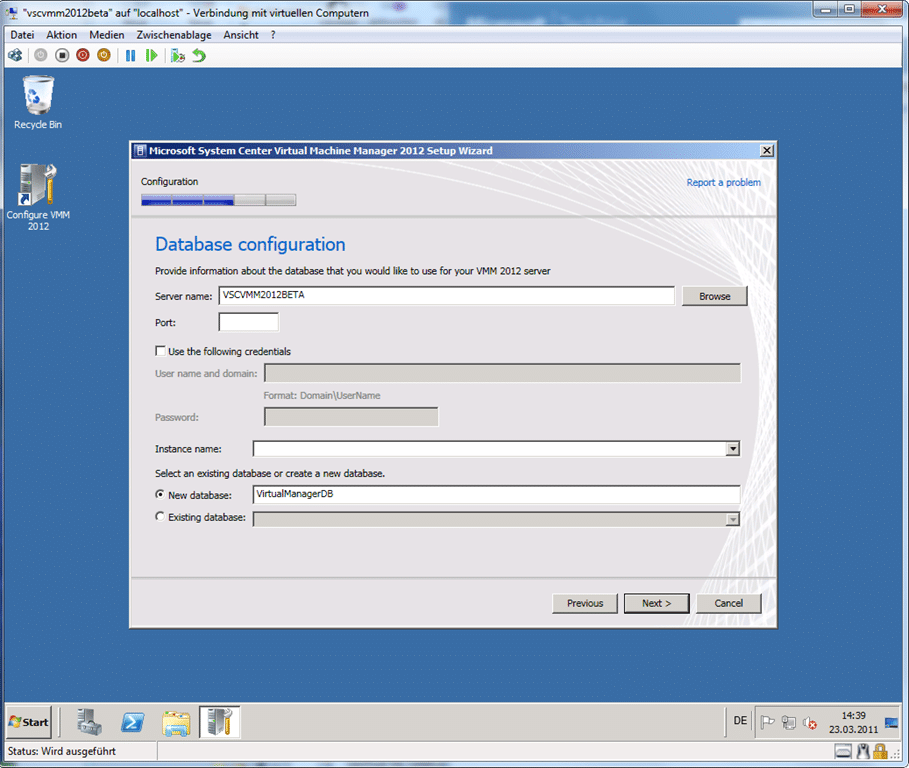
Task: Click the Report a problem link
Action: 723,183
